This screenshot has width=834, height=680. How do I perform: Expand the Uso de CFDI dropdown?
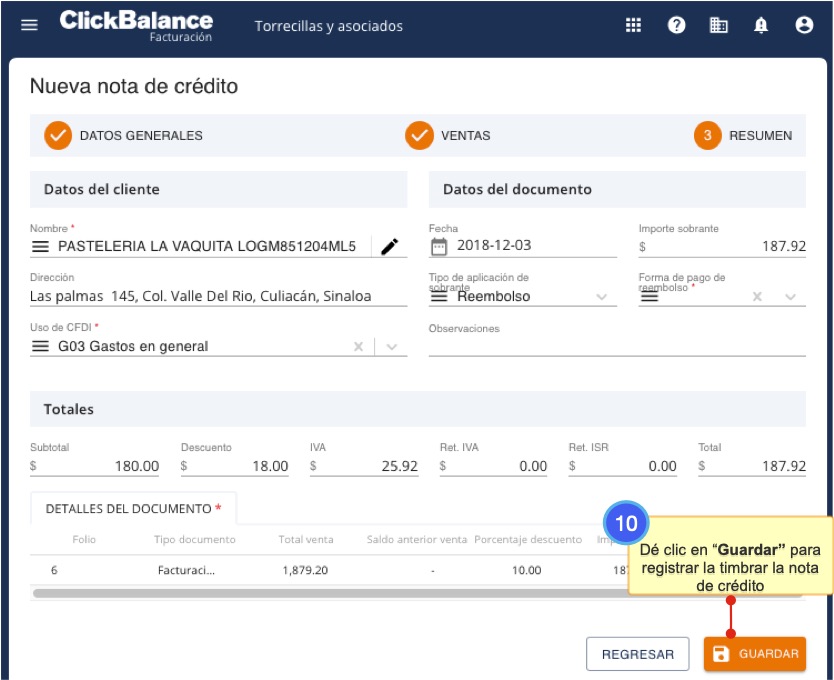coord(392,347)
